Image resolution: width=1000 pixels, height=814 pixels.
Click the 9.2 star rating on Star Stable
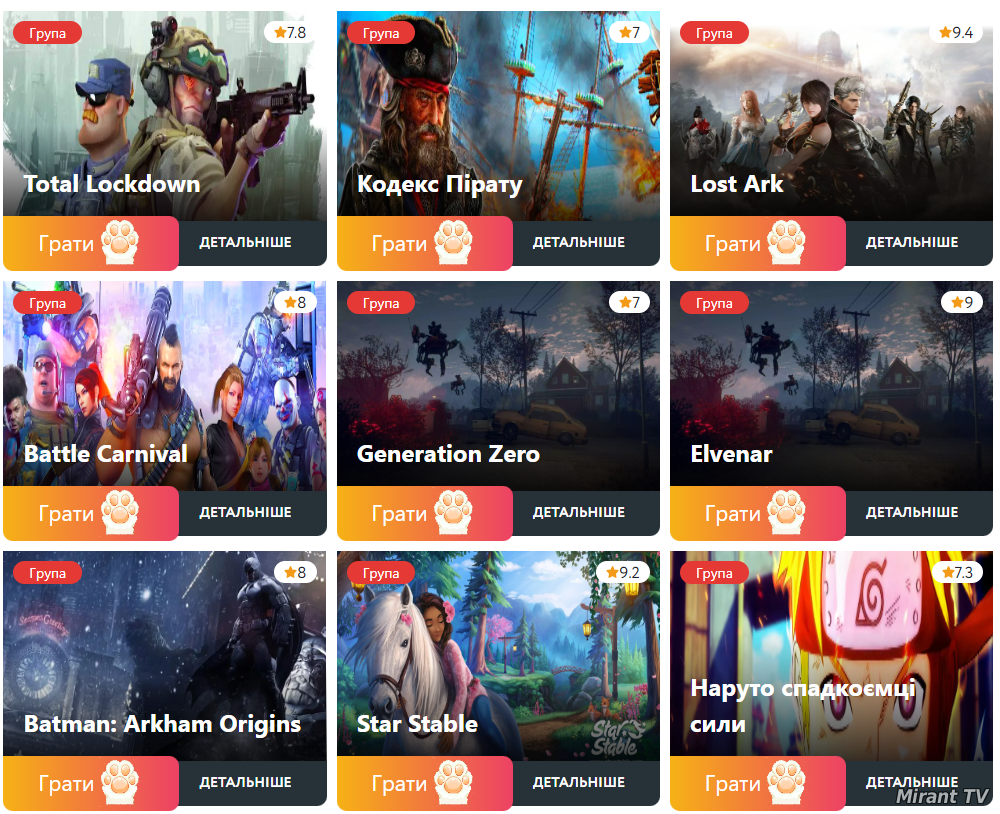[x=623, y=572]
